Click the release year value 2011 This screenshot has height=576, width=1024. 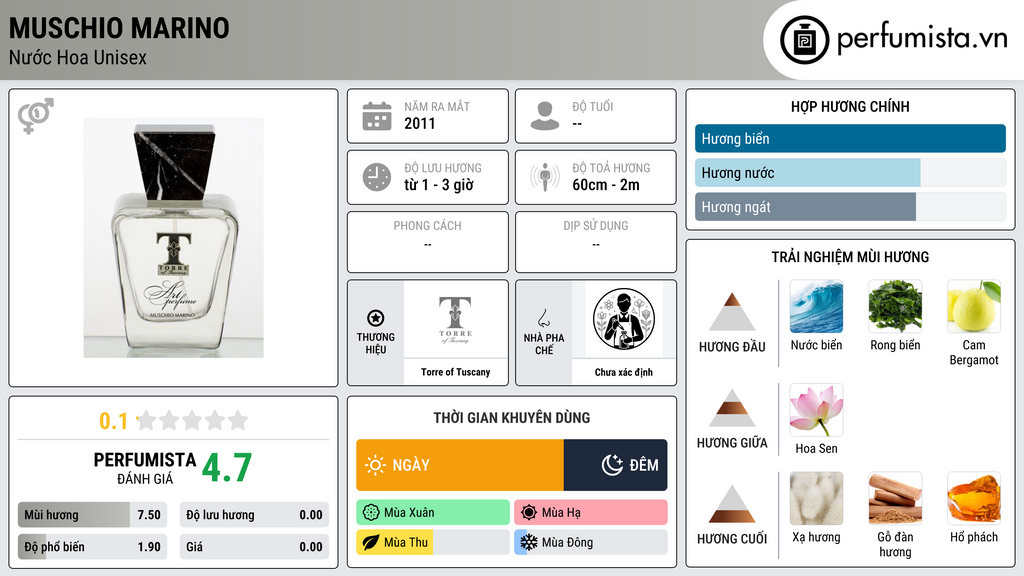click(x=420, y=123)
